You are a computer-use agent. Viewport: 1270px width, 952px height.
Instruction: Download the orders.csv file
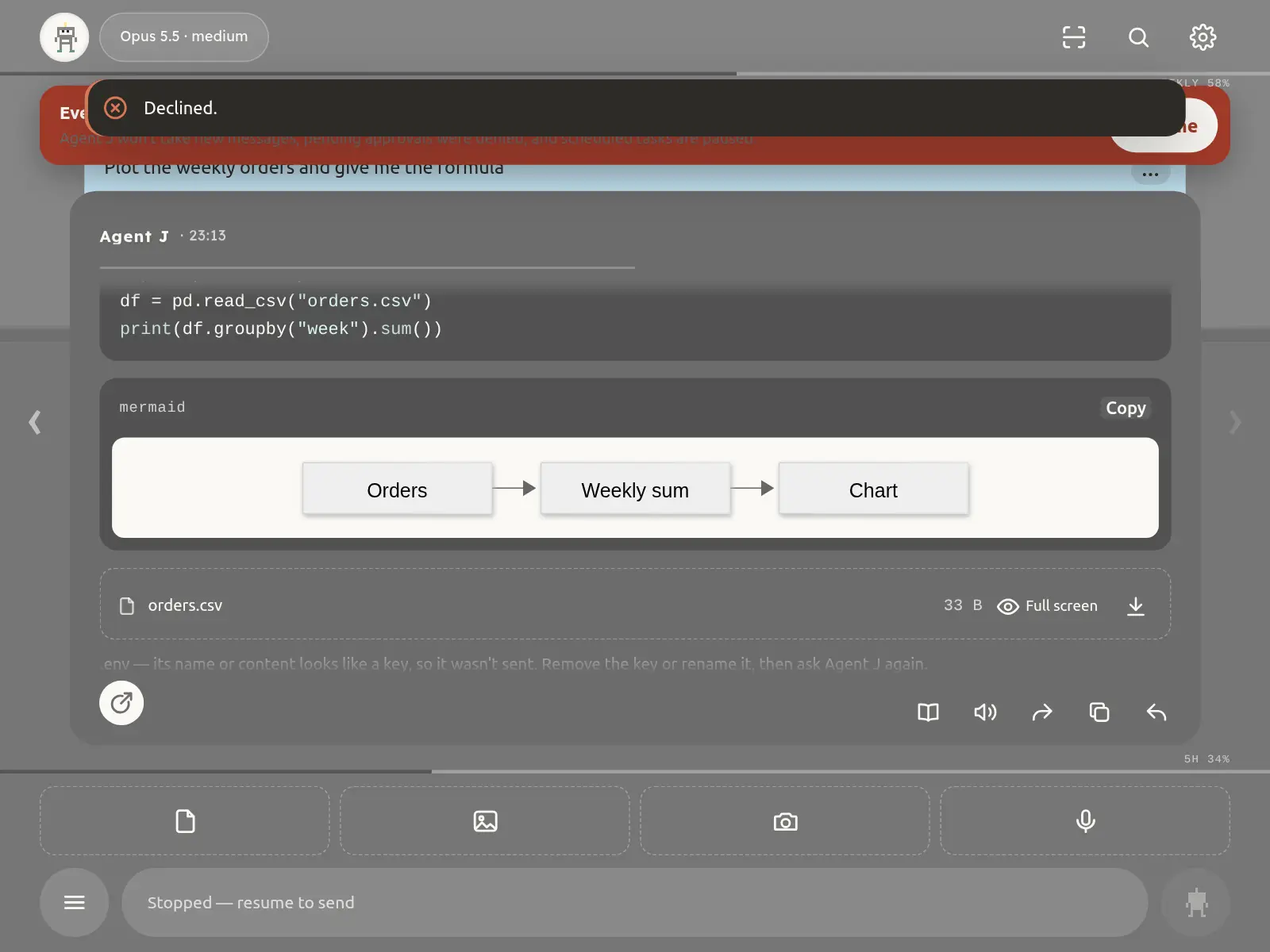click(1136, 606)
